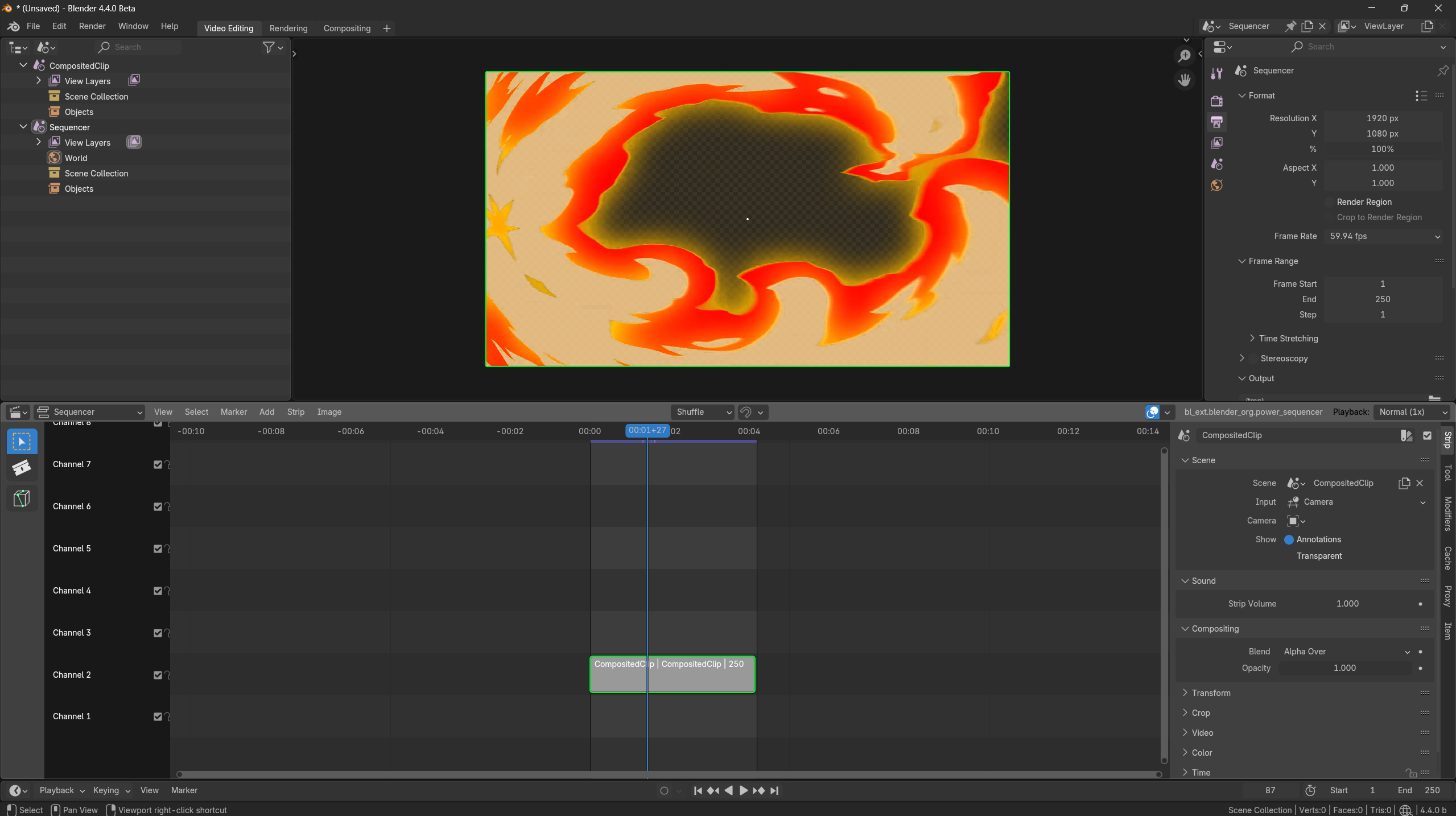Switch to Output properties tab icon

click(1217, 122)
